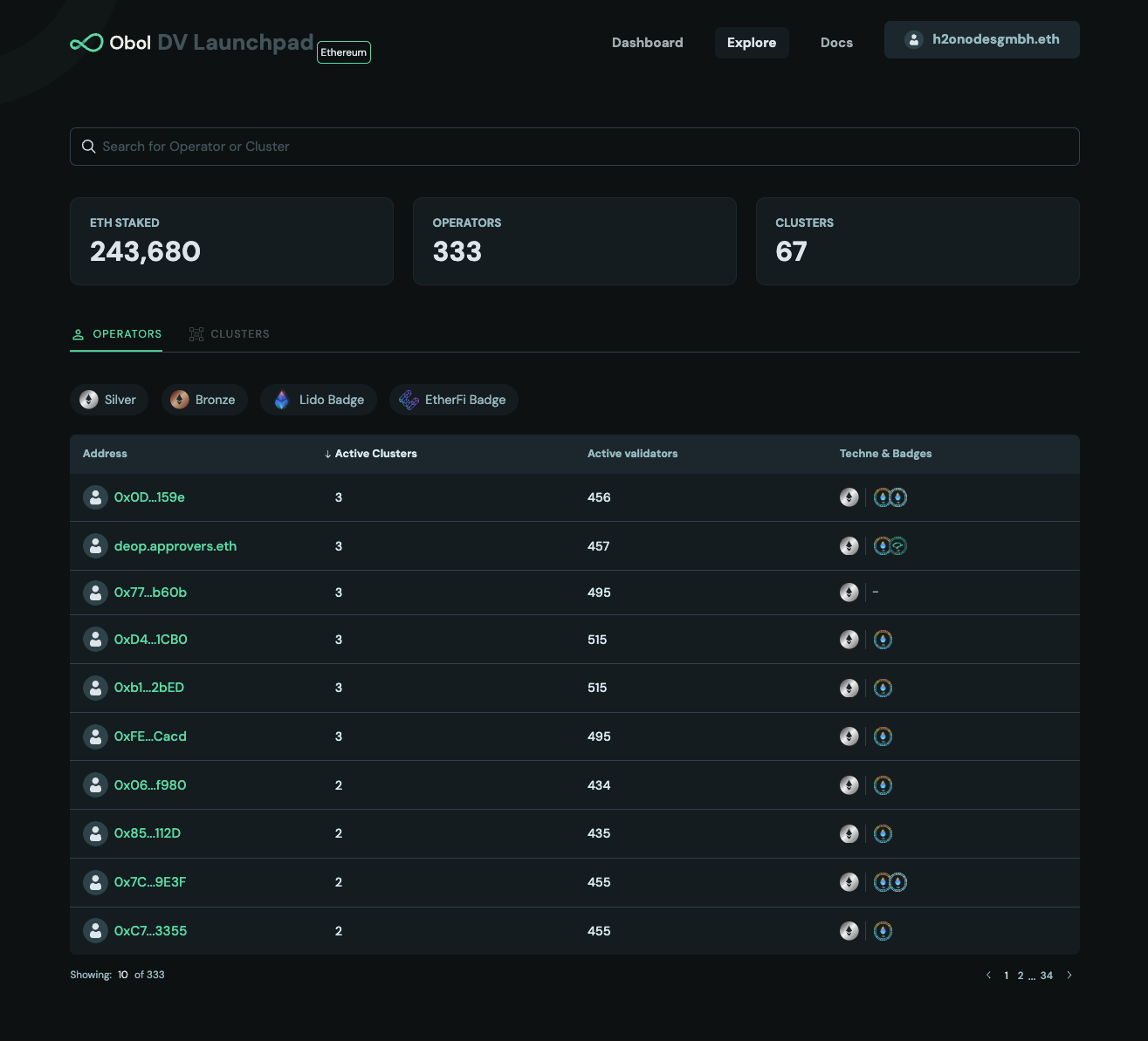Click the Operators 333 stat card
This screenshot has width=1148, height=1041.
pyautogui.click(x=574, y=241)
